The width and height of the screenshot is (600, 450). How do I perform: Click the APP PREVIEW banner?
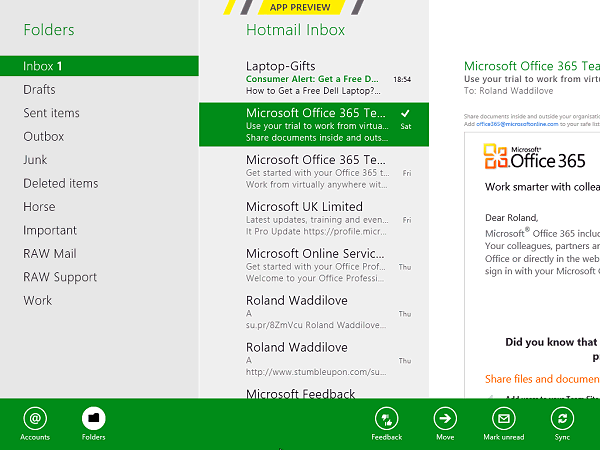[300, 7]
